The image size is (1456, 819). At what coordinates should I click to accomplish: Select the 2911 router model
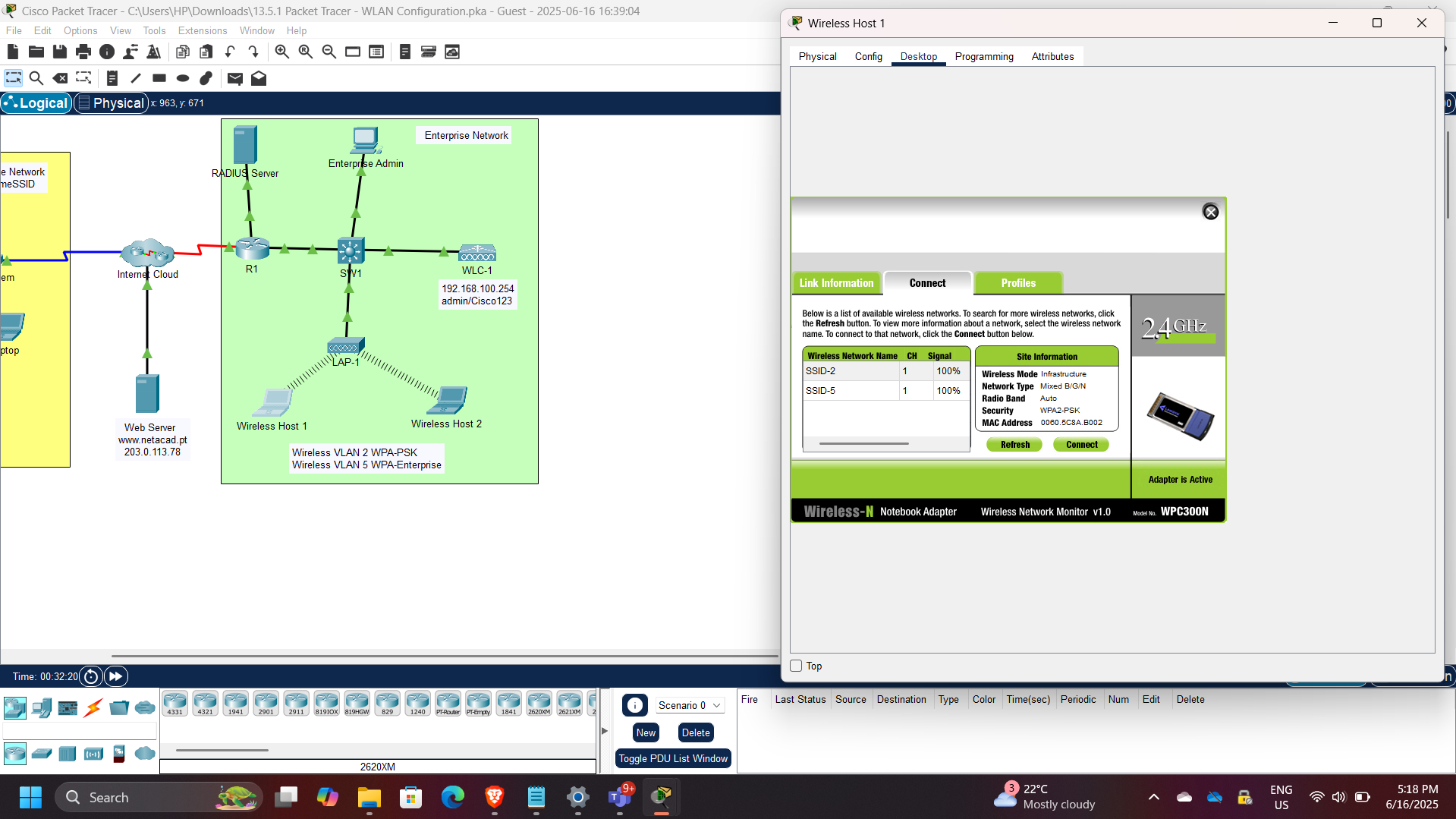(x=296, y=703)
